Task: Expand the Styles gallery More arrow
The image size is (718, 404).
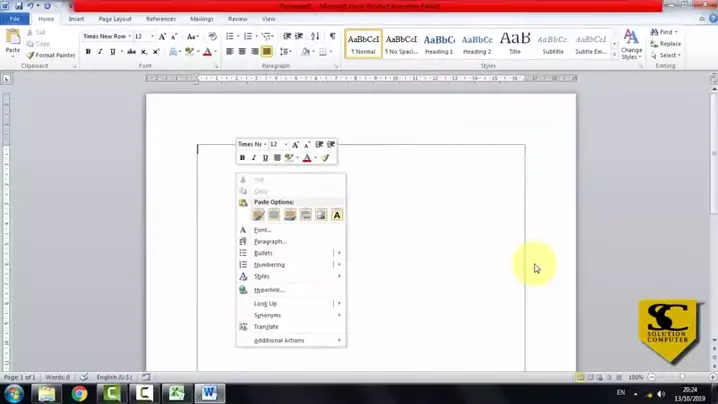Action: click(614, 55)
